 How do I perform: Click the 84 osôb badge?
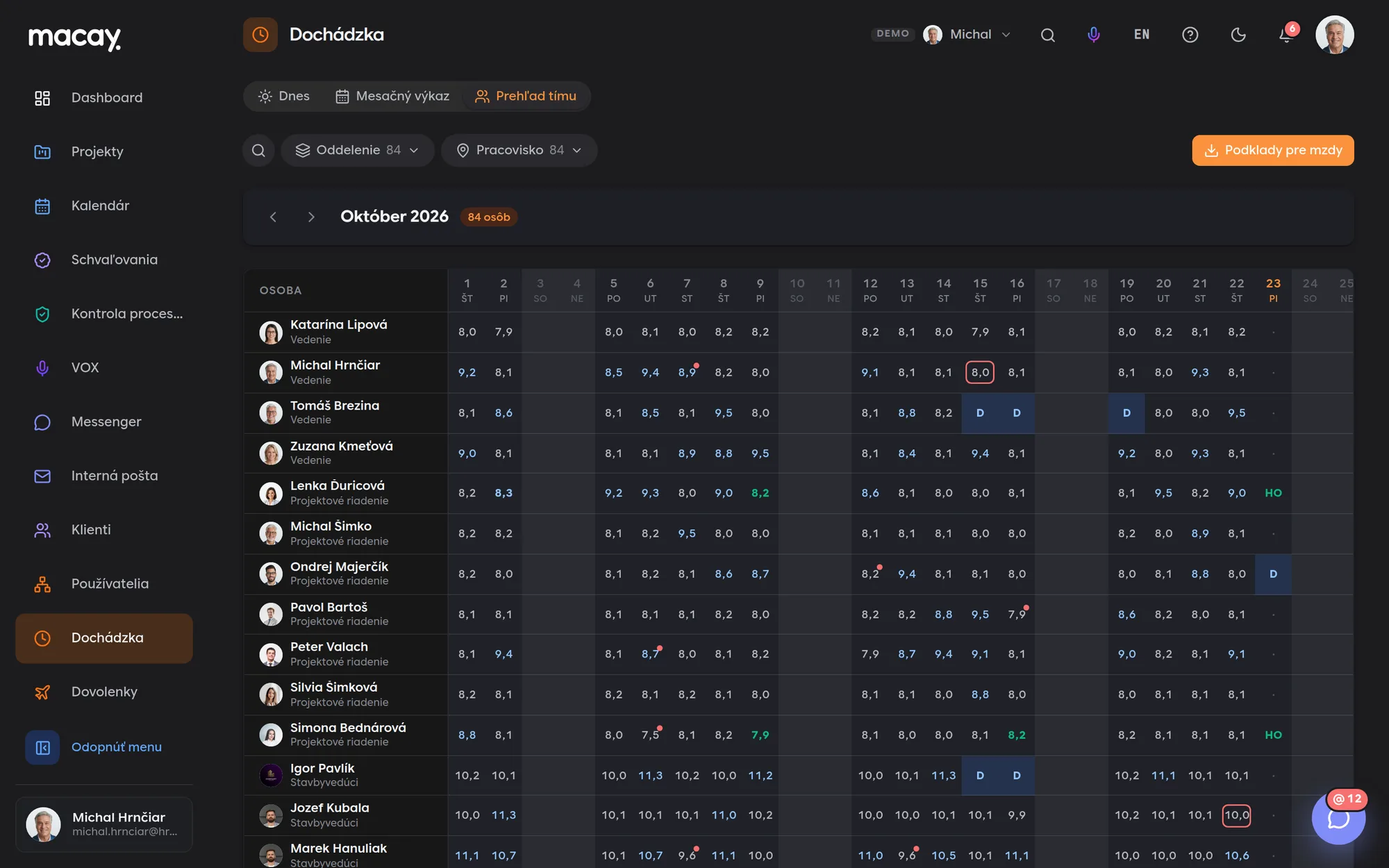coord(489,217)
